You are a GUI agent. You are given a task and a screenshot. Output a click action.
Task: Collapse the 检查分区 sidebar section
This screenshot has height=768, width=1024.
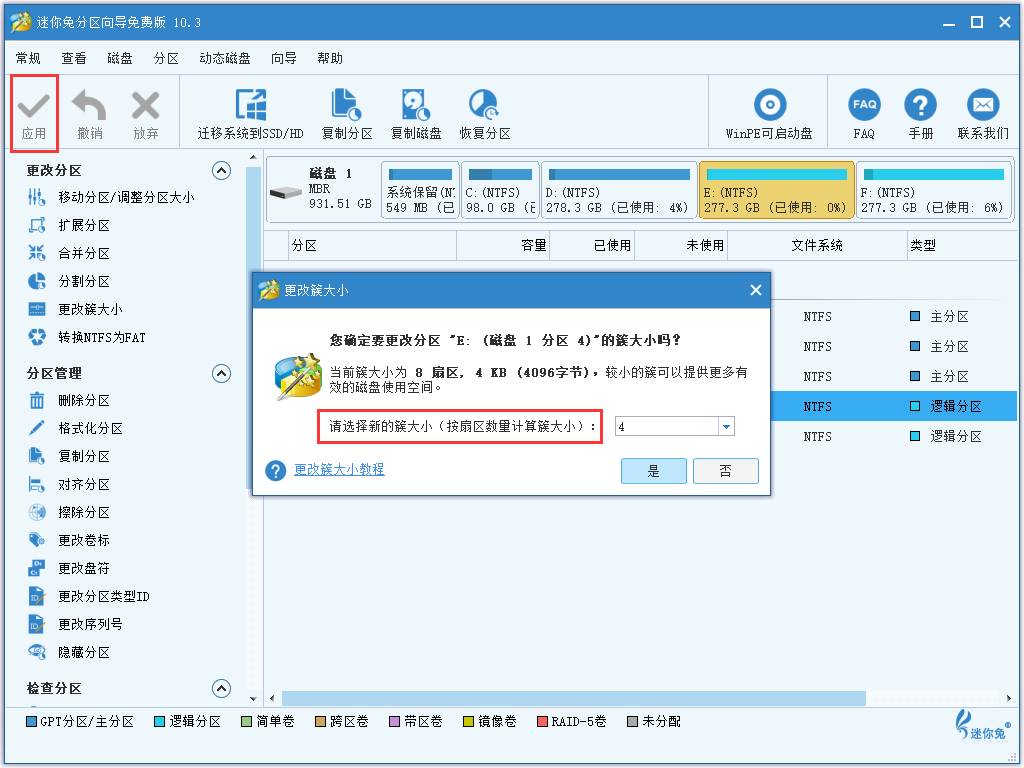point(221,688)
